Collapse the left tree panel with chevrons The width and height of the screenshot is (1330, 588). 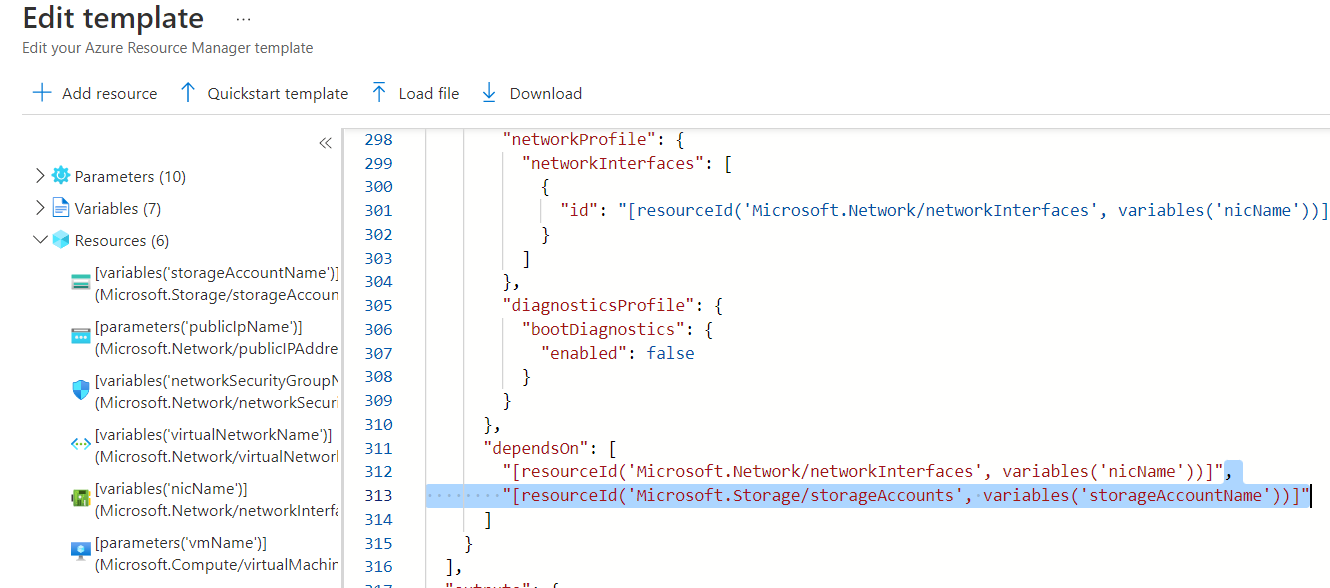pyautogui.click(x=325, y=143)
